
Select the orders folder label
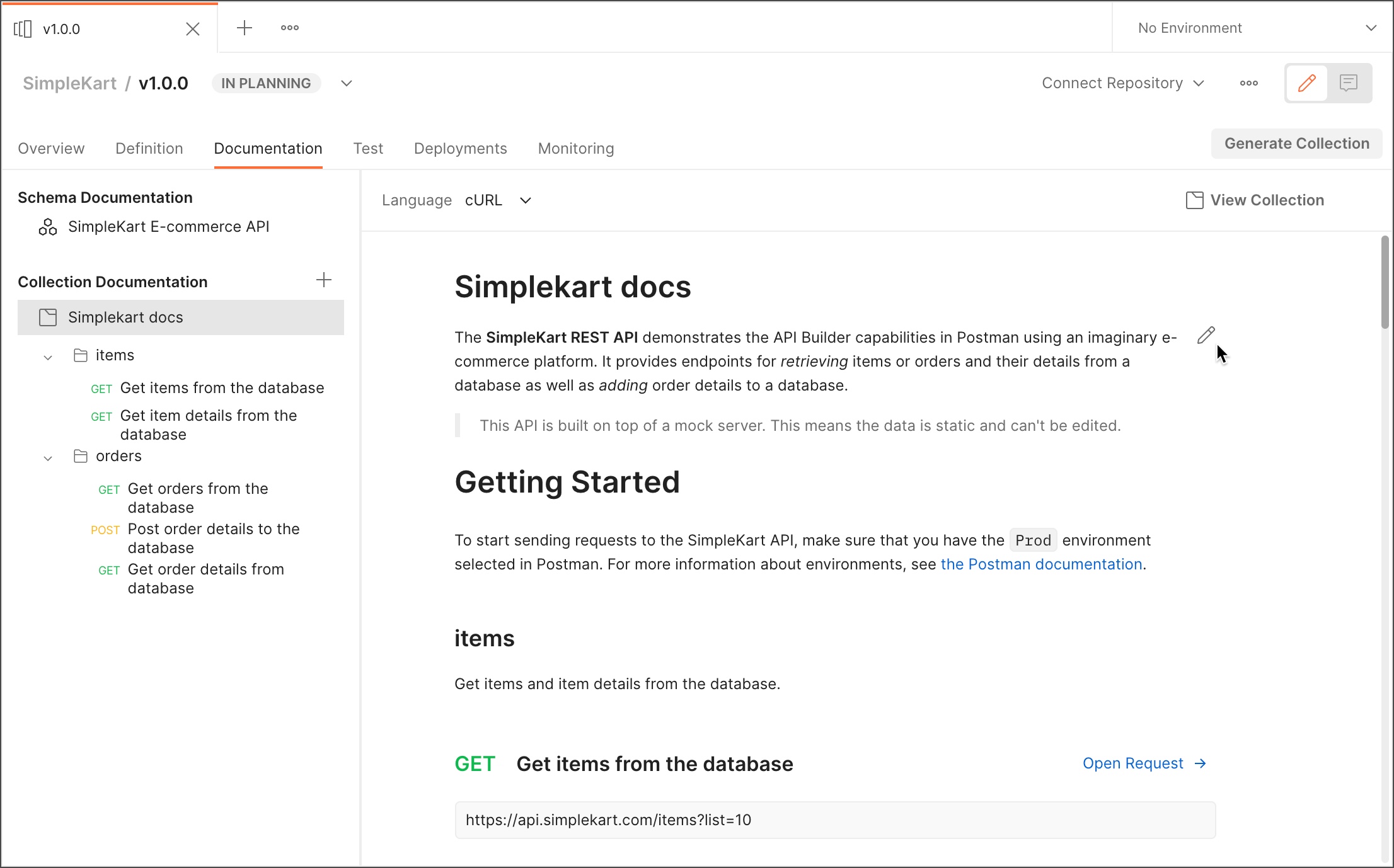118,456
